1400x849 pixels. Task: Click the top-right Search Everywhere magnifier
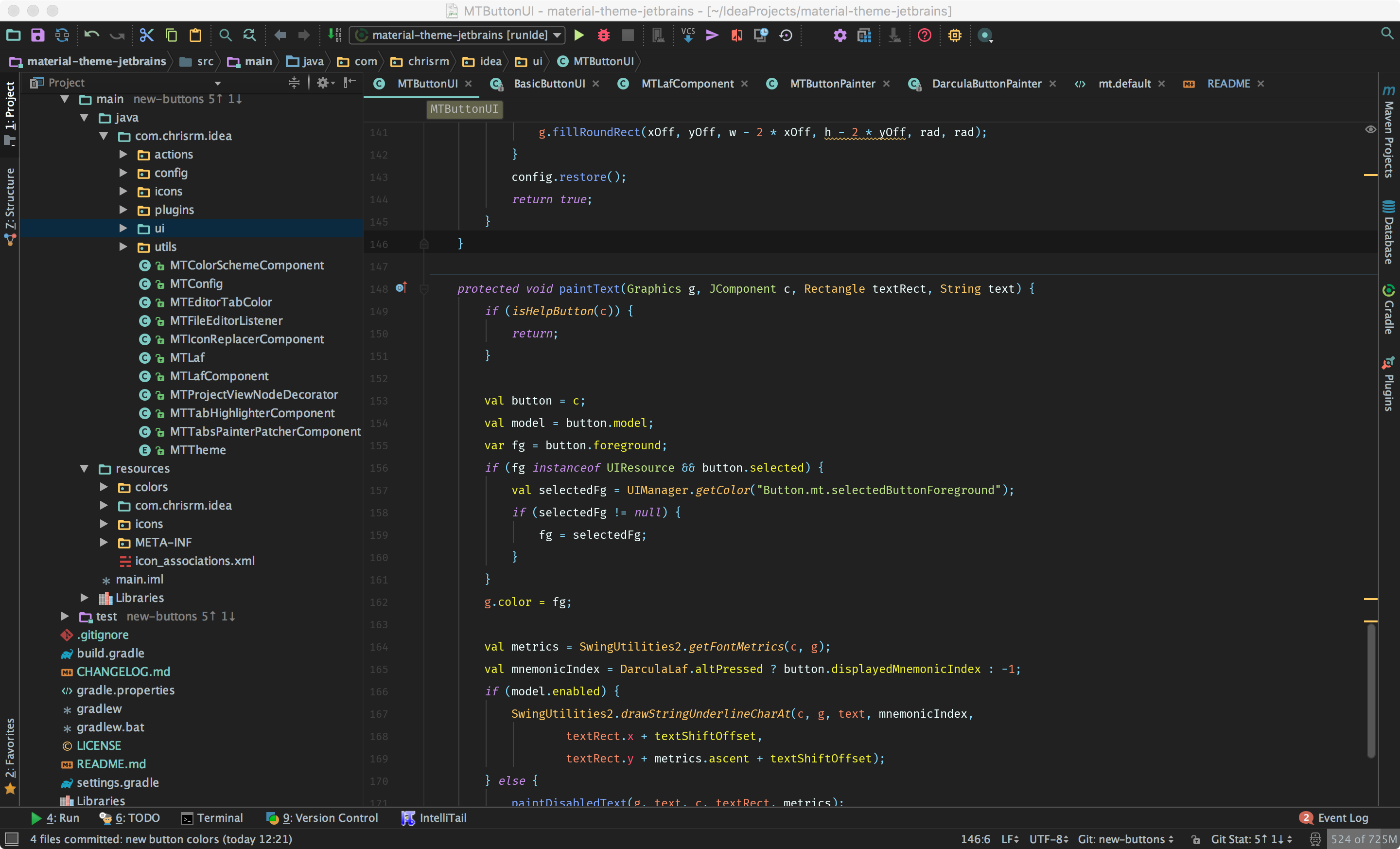[x=1387, y=34]
